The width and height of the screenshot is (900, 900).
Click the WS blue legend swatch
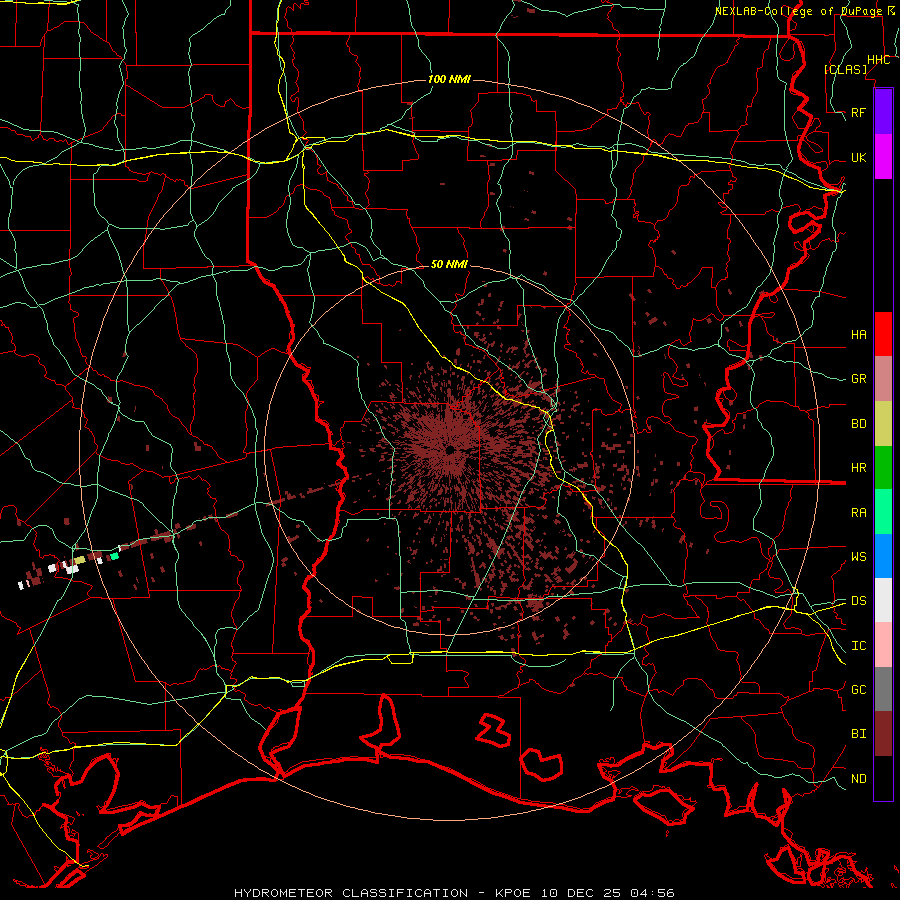pos(883,556)
